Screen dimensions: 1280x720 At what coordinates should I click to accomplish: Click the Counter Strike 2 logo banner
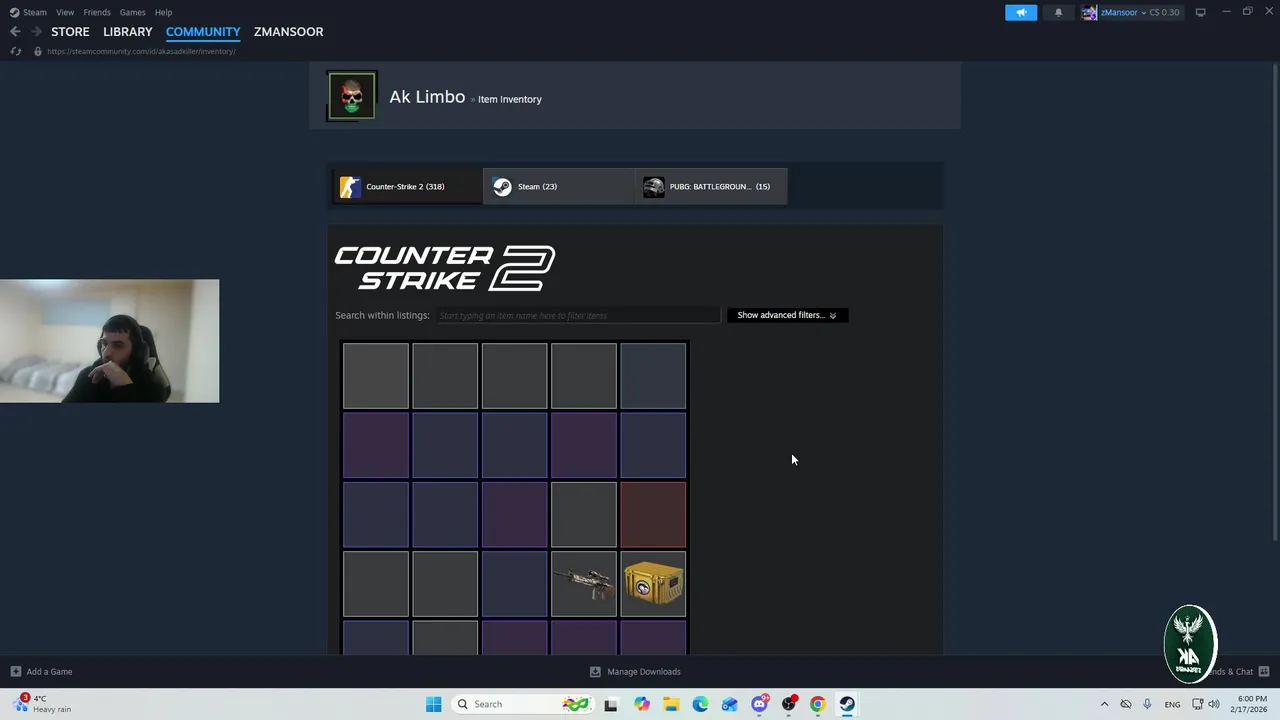pyautogui.click(x=445, y=268)
